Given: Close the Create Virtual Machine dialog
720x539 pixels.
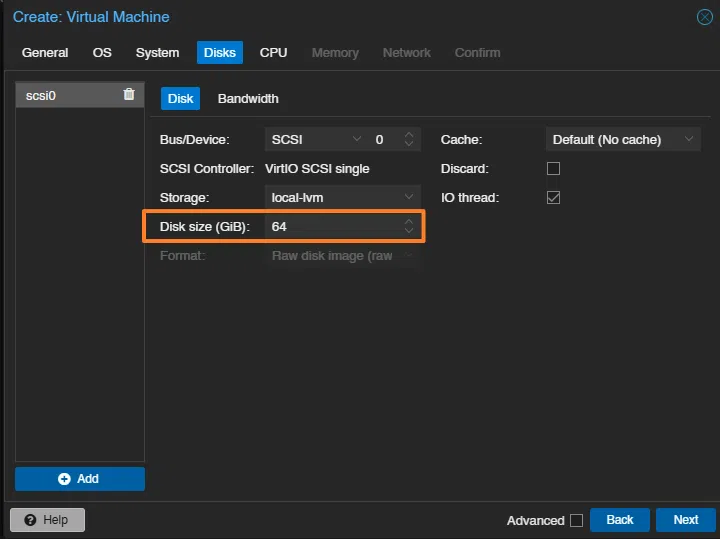Looking at the screenshot, I should (704, 17).
